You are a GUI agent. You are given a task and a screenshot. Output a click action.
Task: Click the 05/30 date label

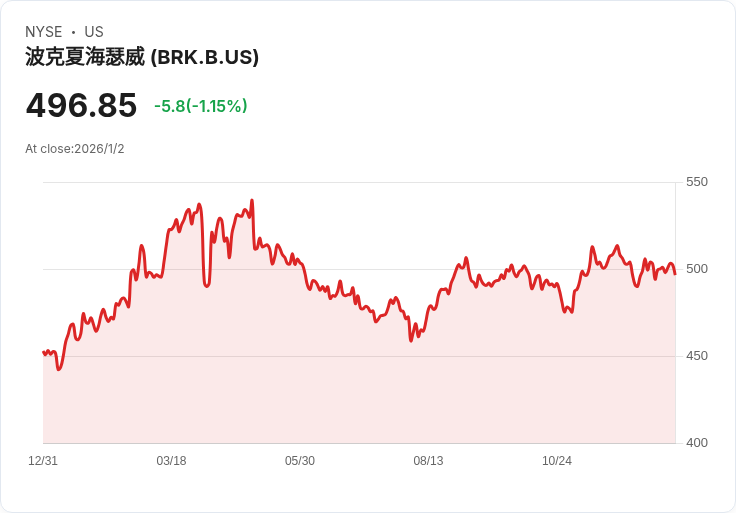click(x=300, y=461)
